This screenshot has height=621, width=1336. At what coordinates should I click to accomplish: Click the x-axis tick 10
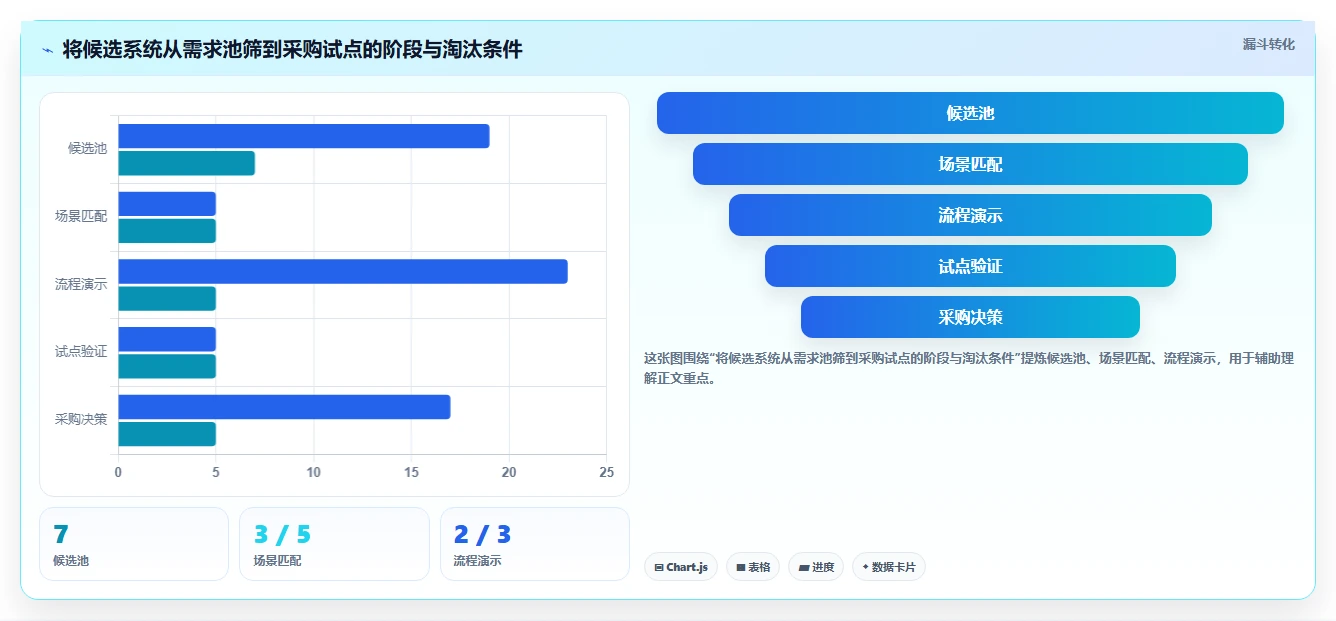coord(313,472)
